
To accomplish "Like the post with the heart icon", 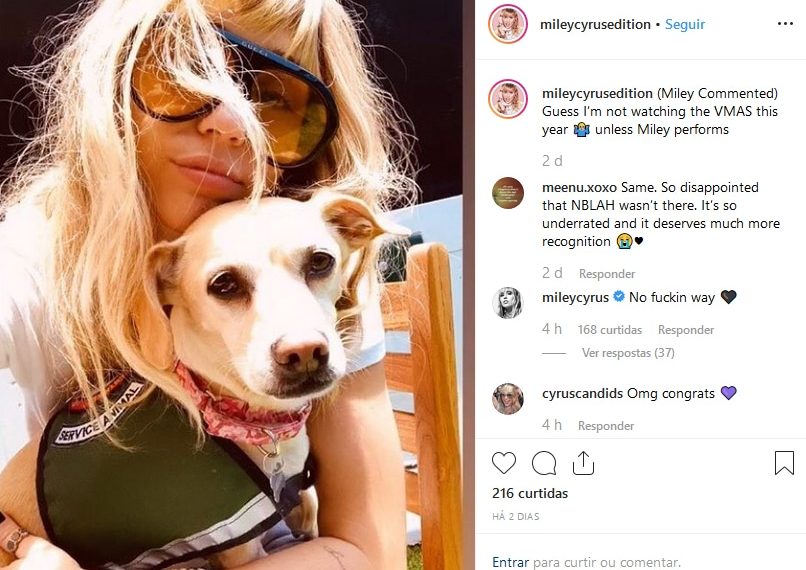I will pos(504,463).
